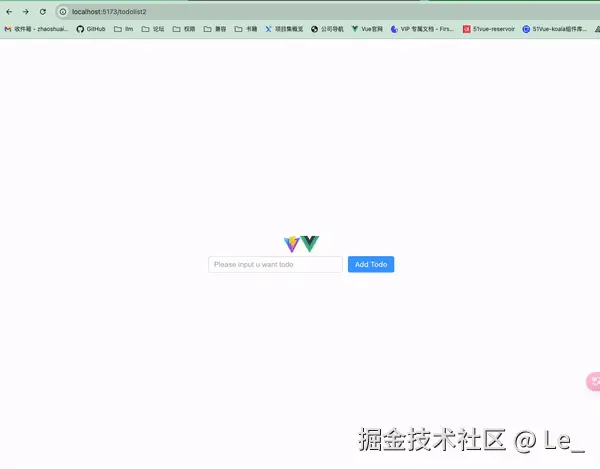The height and width of the screenshot is (469, 600).
Task: Click the Add Todo button
Action: point(371,264)
